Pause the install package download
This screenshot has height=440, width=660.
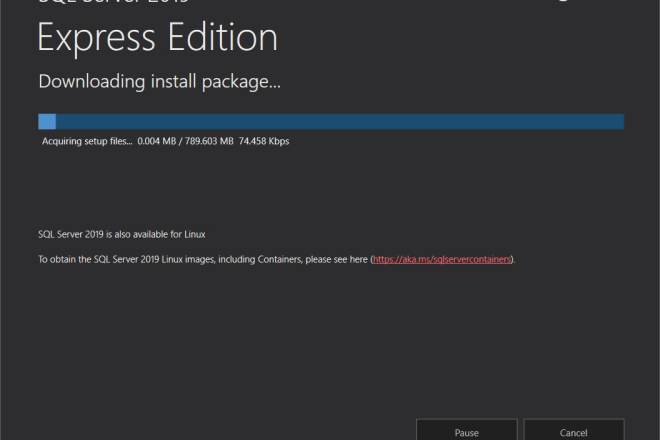pyautogui.click(x=466, y=431)
